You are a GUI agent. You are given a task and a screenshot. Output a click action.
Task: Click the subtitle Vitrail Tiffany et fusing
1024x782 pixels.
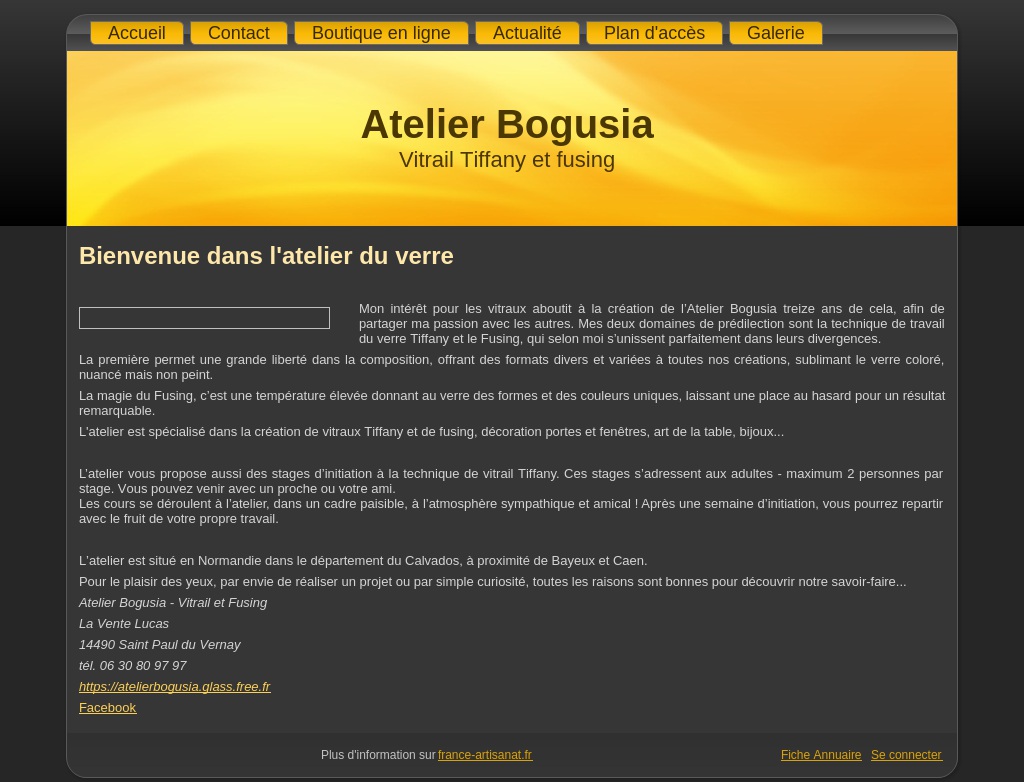point(507,159)
